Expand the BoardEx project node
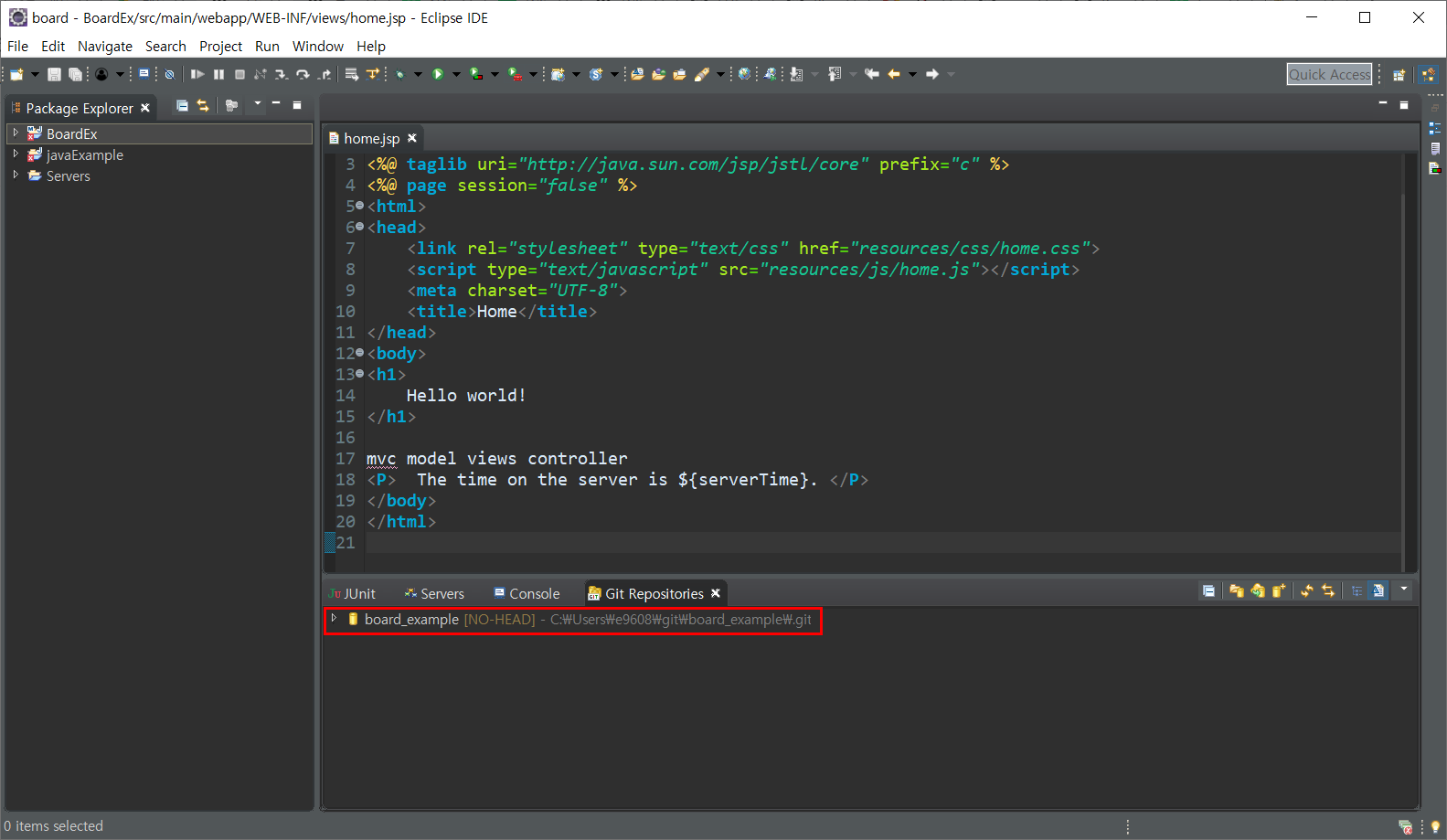 [x=16, y=133]
